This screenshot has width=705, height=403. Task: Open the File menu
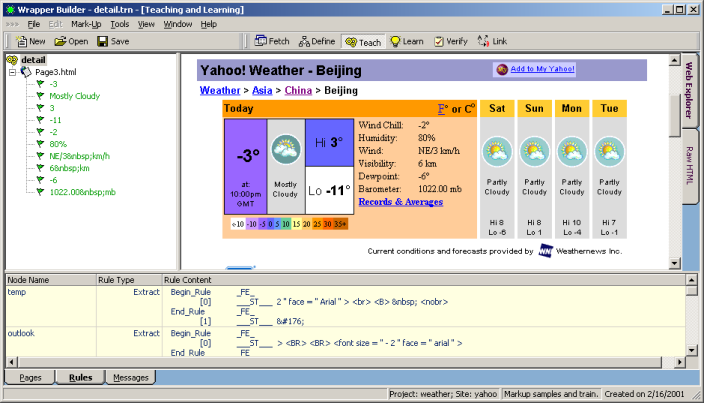pos(34,24)
